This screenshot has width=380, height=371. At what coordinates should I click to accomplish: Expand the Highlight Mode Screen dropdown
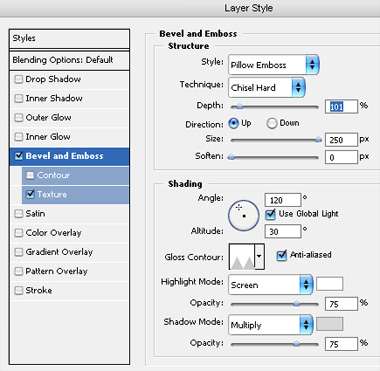pos(271,285)
